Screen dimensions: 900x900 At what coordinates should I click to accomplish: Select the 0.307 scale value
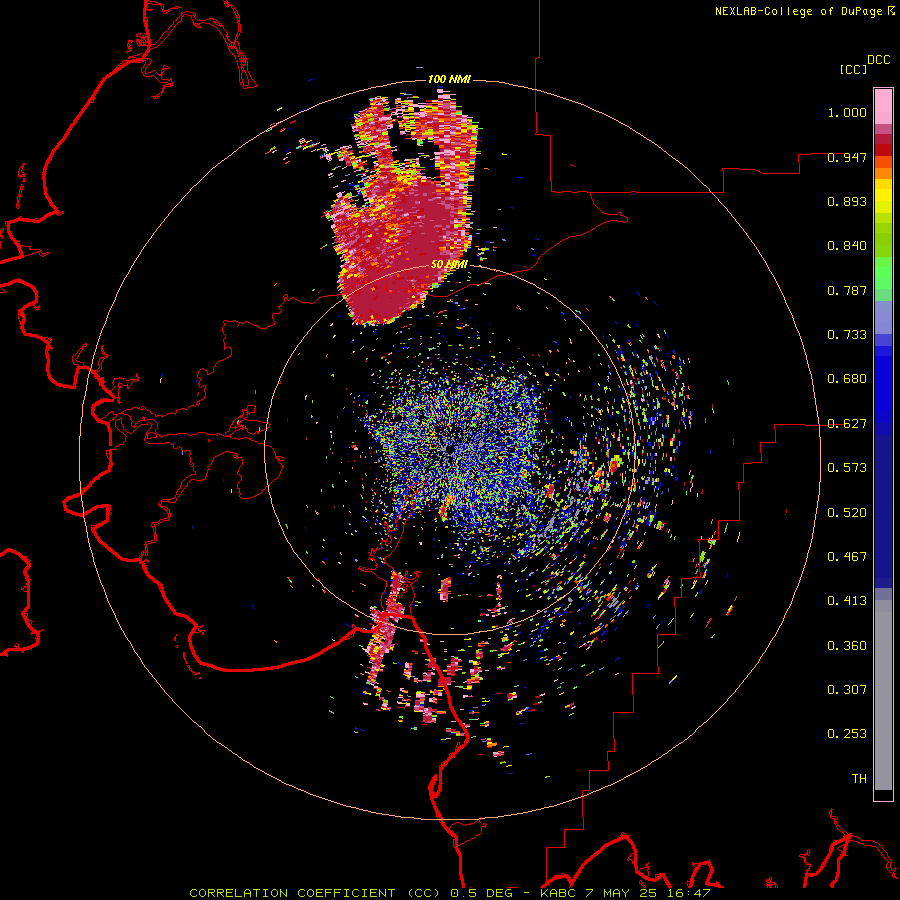pyautogui.click(x=847, y=690)
